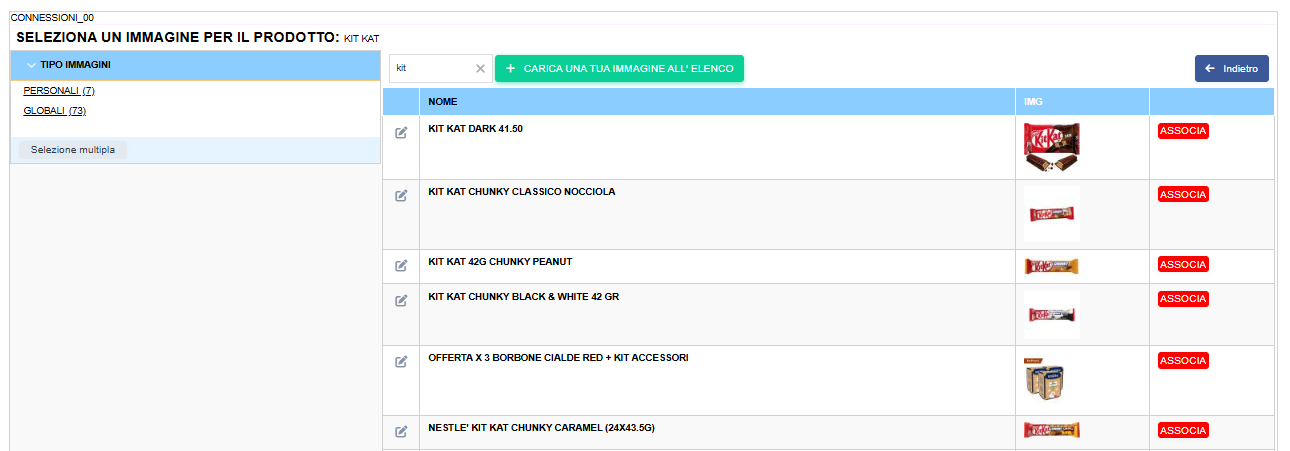
Task: Clear the search field with the X icon
Action: click(x=480, y=68)
